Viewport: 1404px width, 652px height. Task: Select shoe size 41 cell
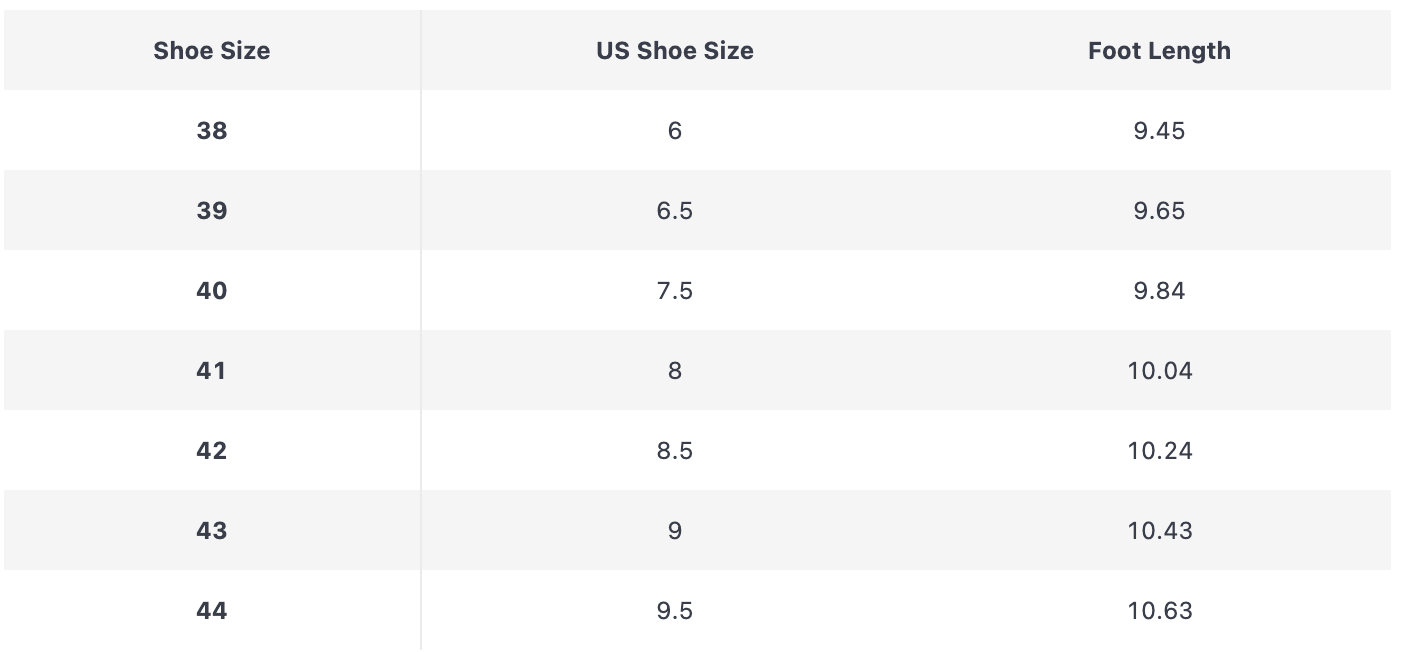212,371
